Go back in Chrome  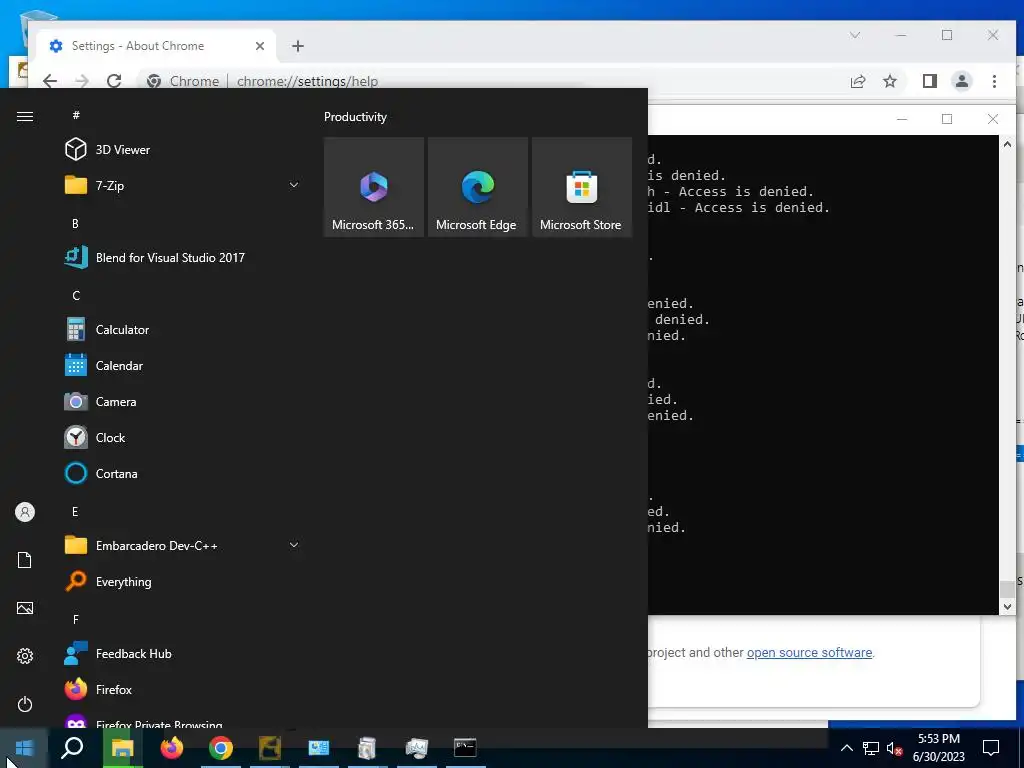pos(50,81)
